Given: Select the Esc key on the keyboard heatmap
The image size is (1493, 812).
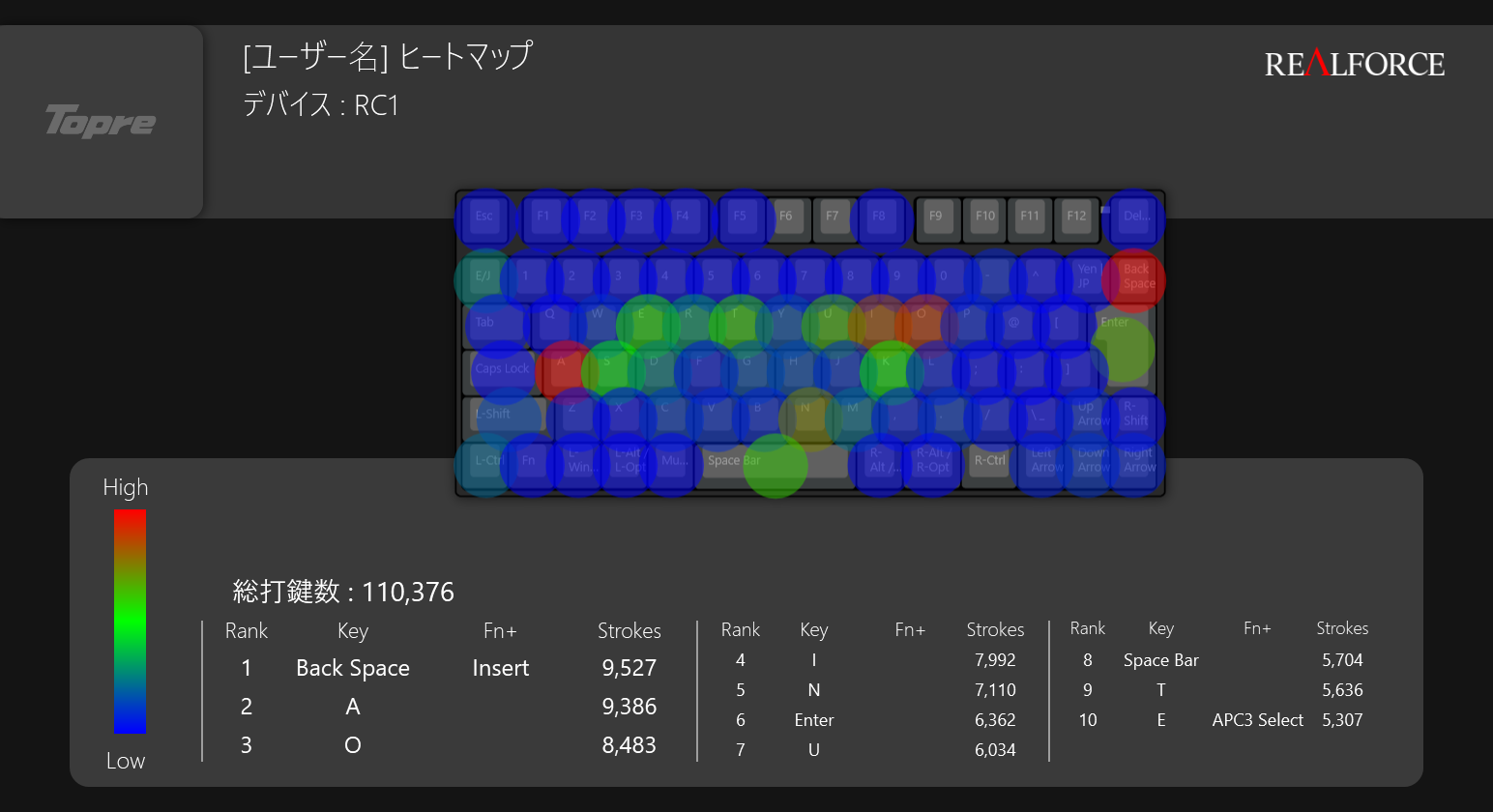Looking at the screenshot, I should click(484, 218).
